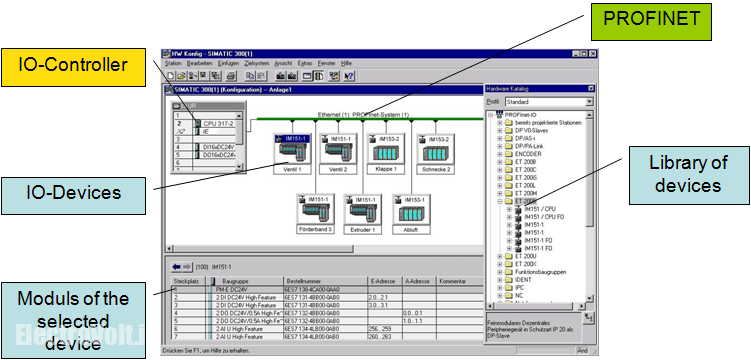The image size is (751, 360).
Task: Click the Copy toolbar icon
Action: pos(250,76)
